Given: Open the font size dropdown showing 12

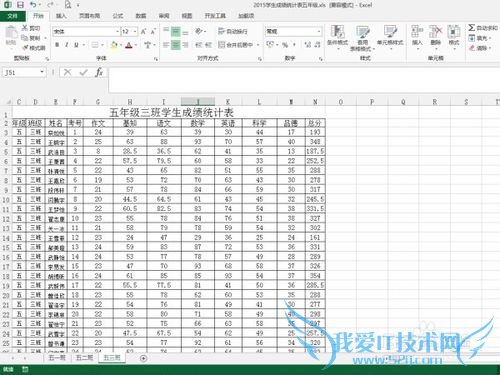Looking at the screenshot, I should 135,32.
